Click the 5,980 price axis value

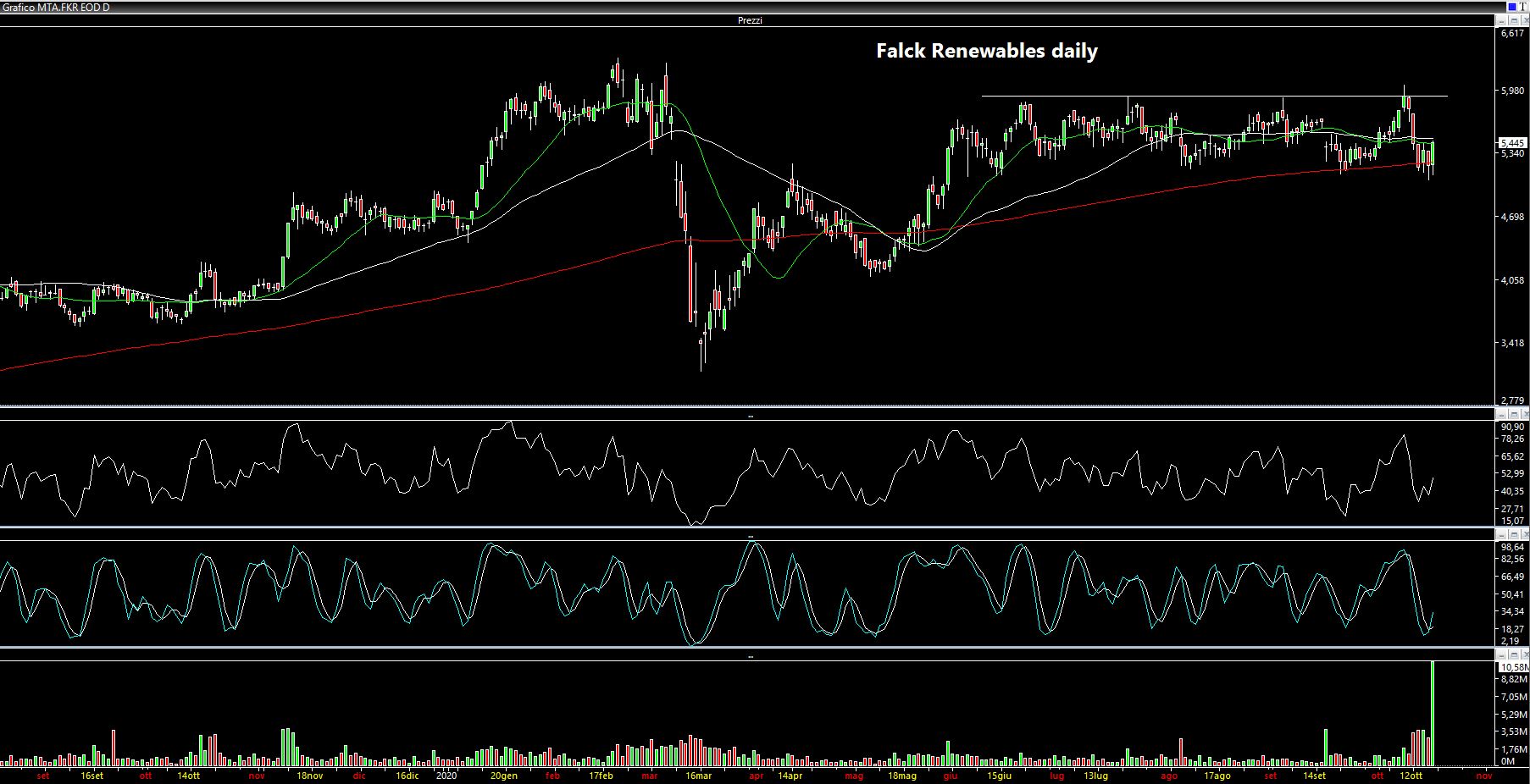pos(1511,91)
